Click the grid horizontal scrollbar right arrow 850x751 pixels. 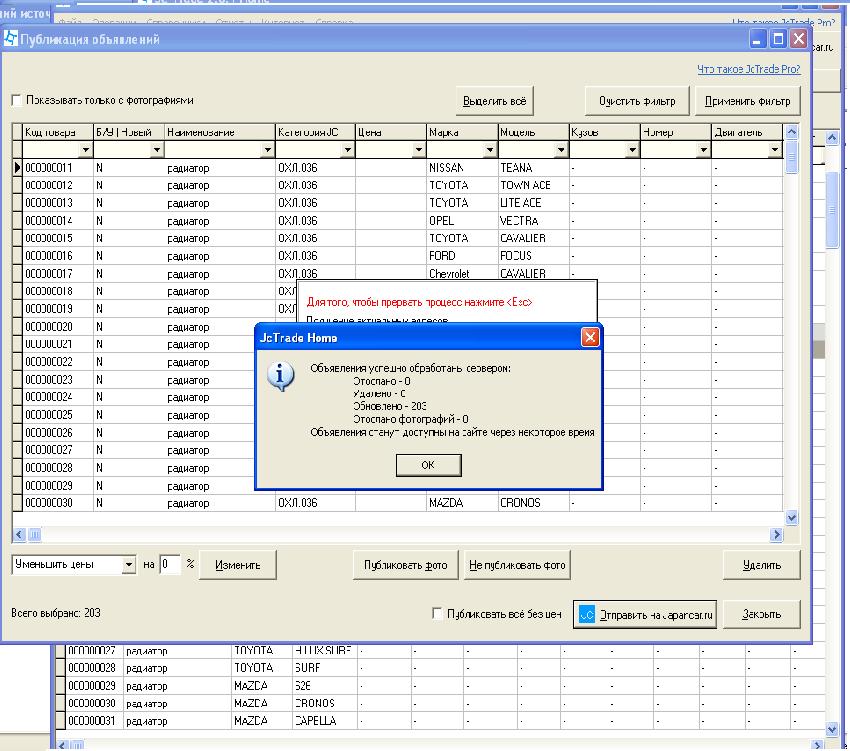point(776,535)
